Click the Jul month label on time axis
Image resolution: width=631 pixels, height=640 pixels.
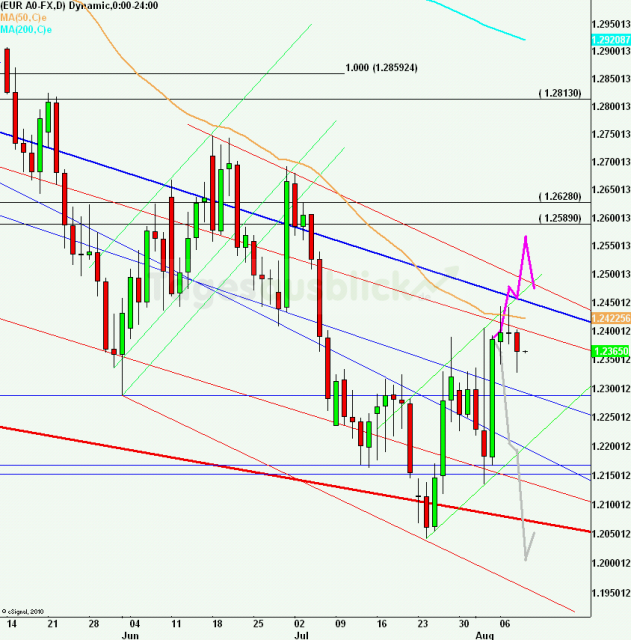(x=301, y=633)
